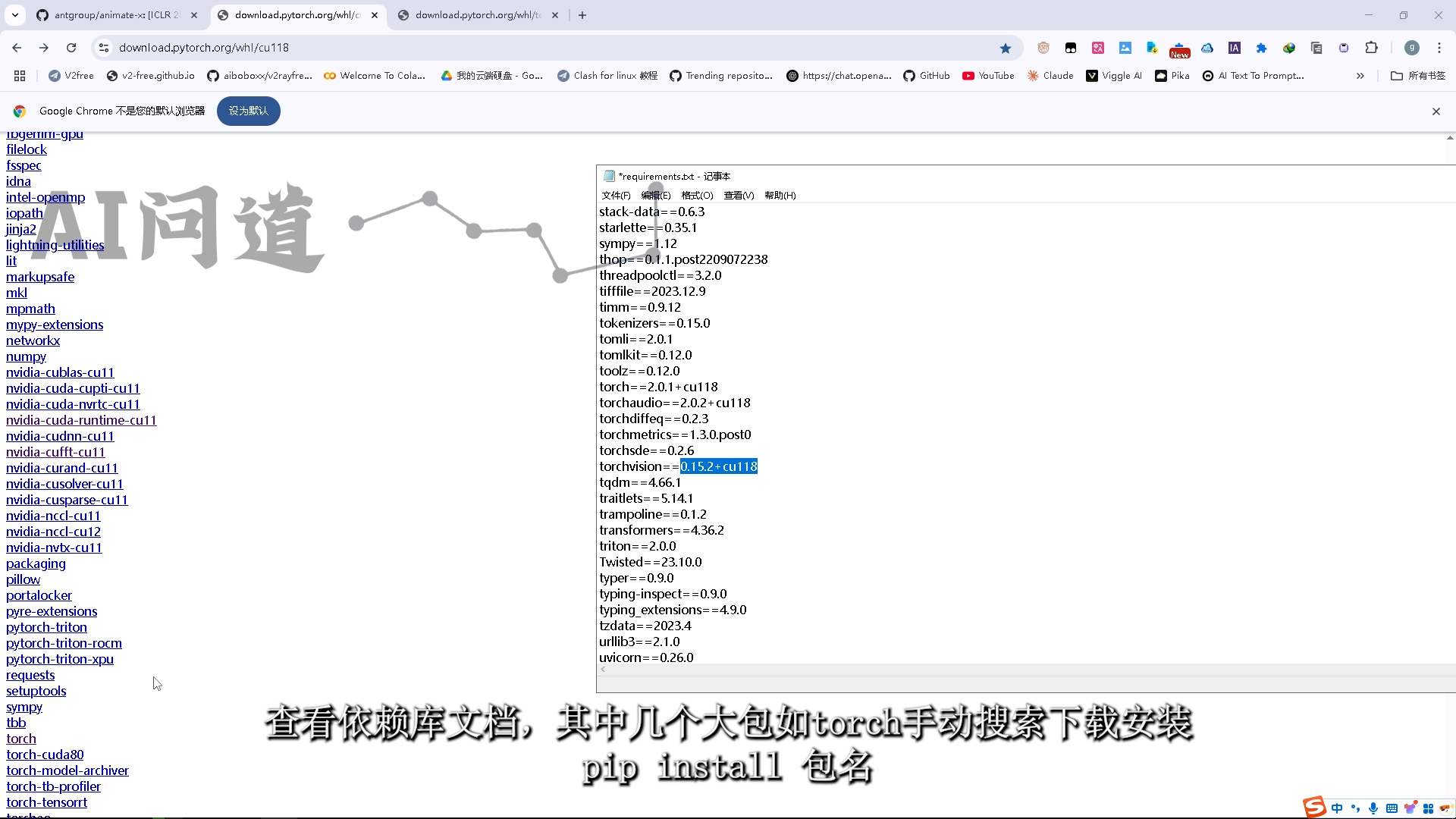The image size is (1456, 819).
Task: Open the 格式(O) menu in Notepad
Action: pos(697,196)
